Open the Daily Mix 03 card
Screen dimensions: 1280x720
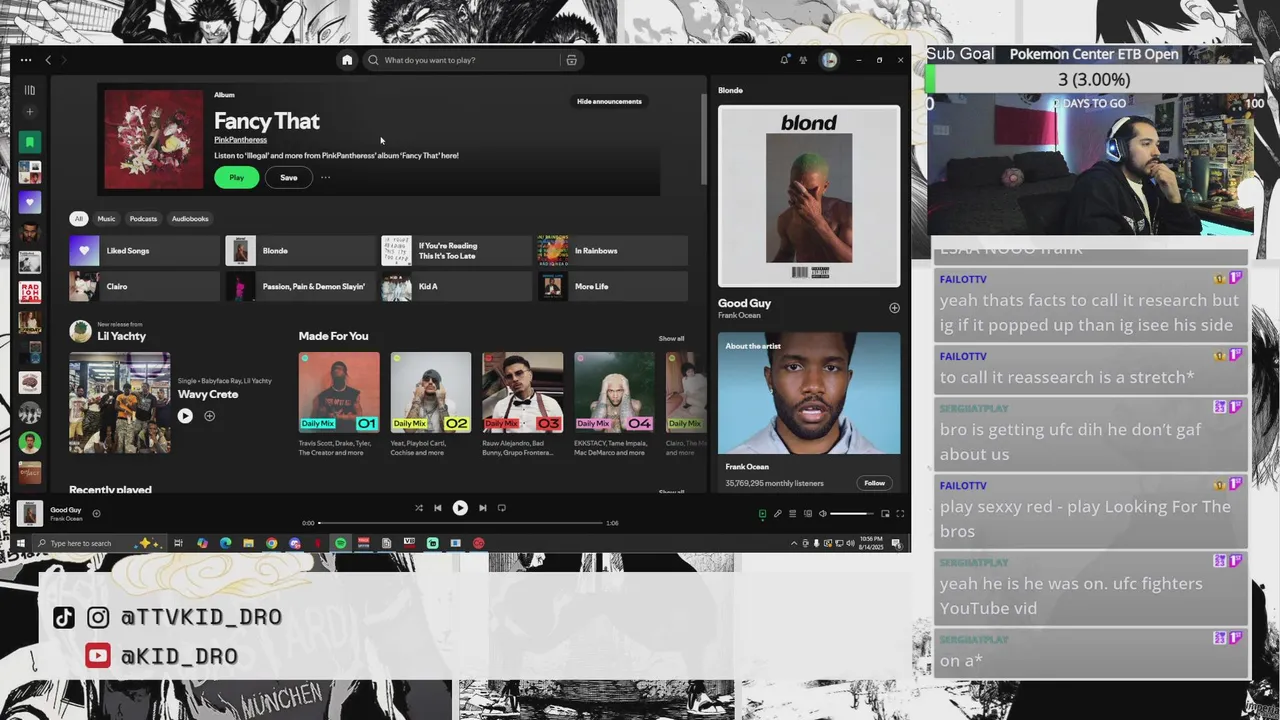(522, 404)
